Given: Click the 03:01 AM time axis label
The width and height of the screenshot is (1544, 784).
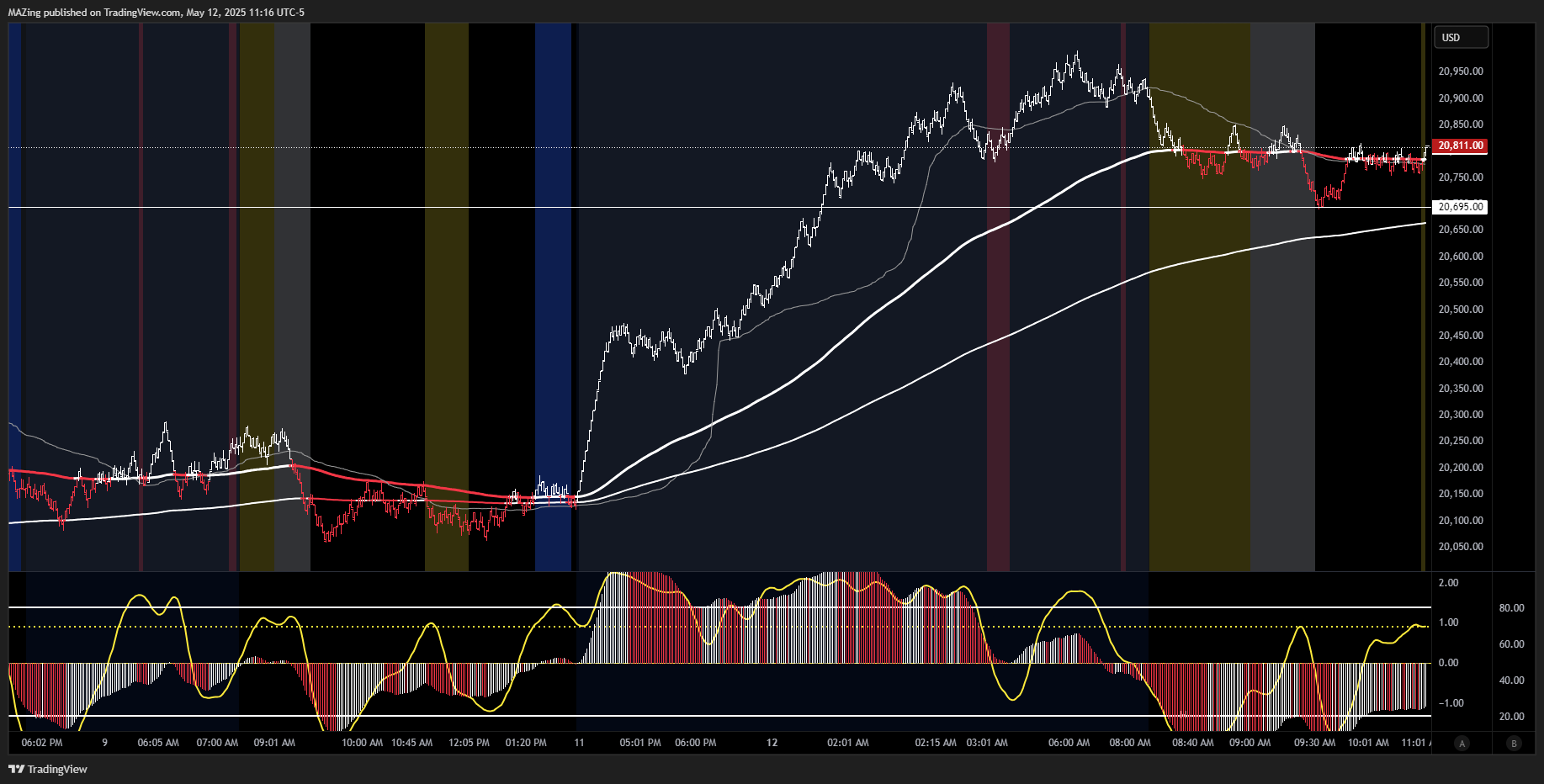Looking at the screenshot, I should (987, 743).
